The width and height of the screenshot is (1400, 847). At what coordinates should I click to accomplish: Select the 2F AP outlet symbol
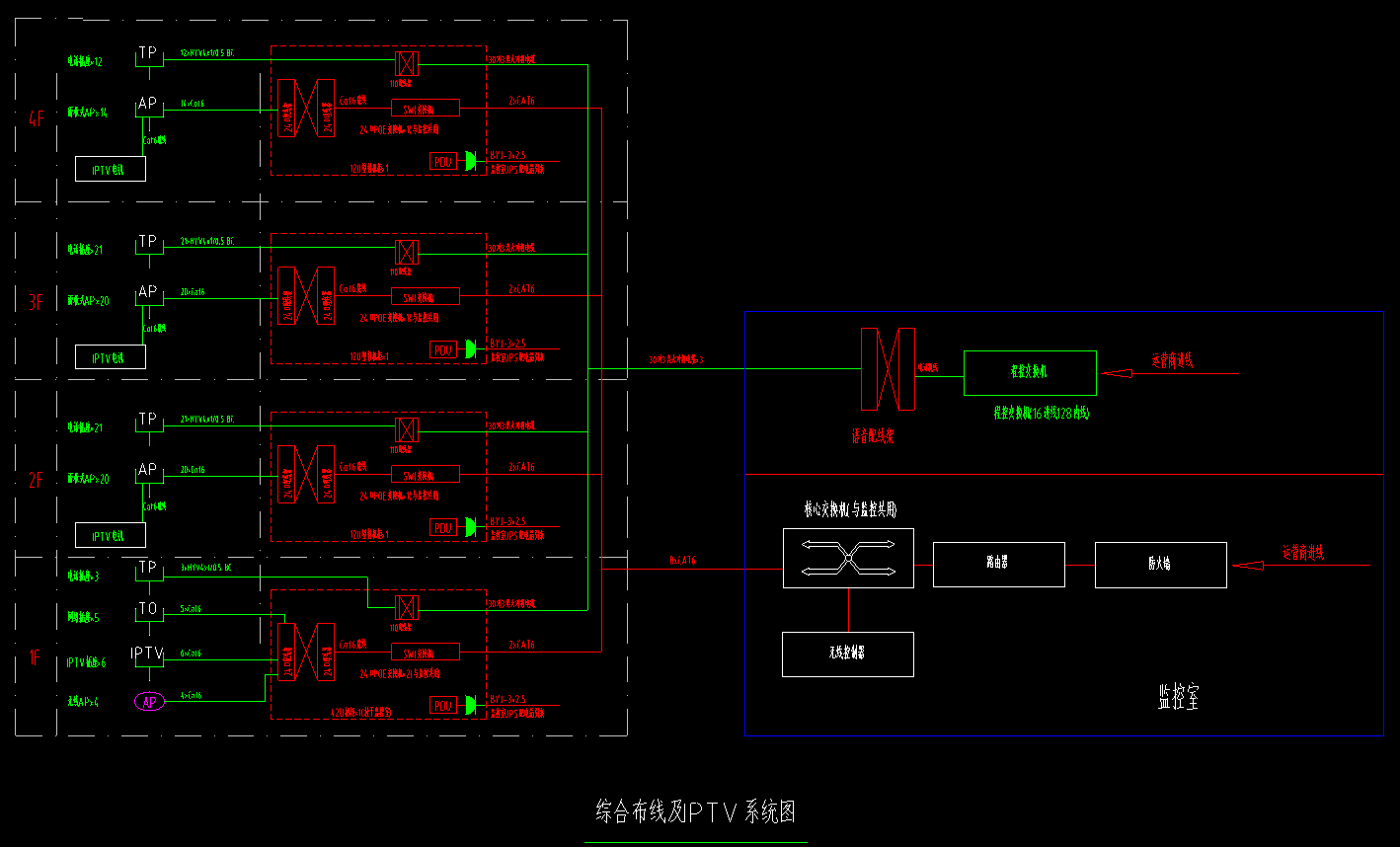(147, 473)
